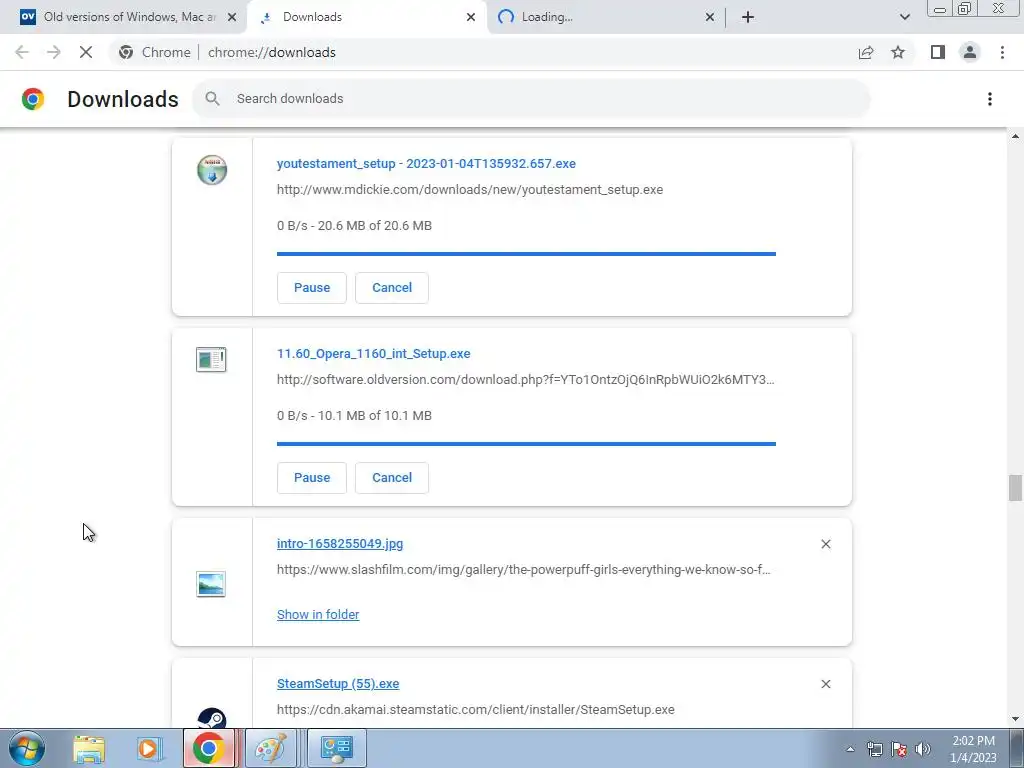Viewport: 1024px width, 768px height.
Task: Switch to the Downloads tab
Action: pos(367,17)
